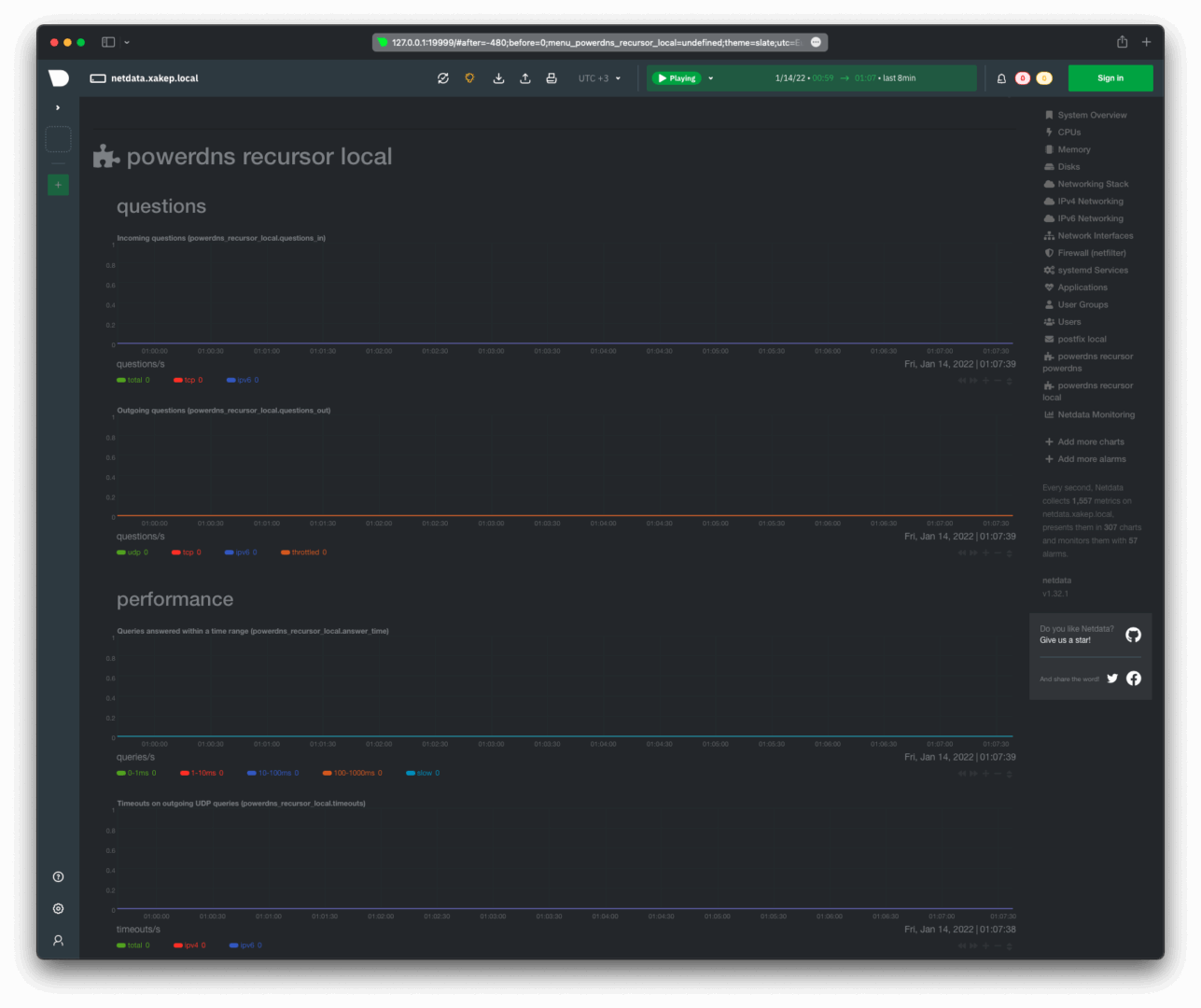Go to Network Interfaces section
The image size is (1201, 1008).
[1088, 236]
